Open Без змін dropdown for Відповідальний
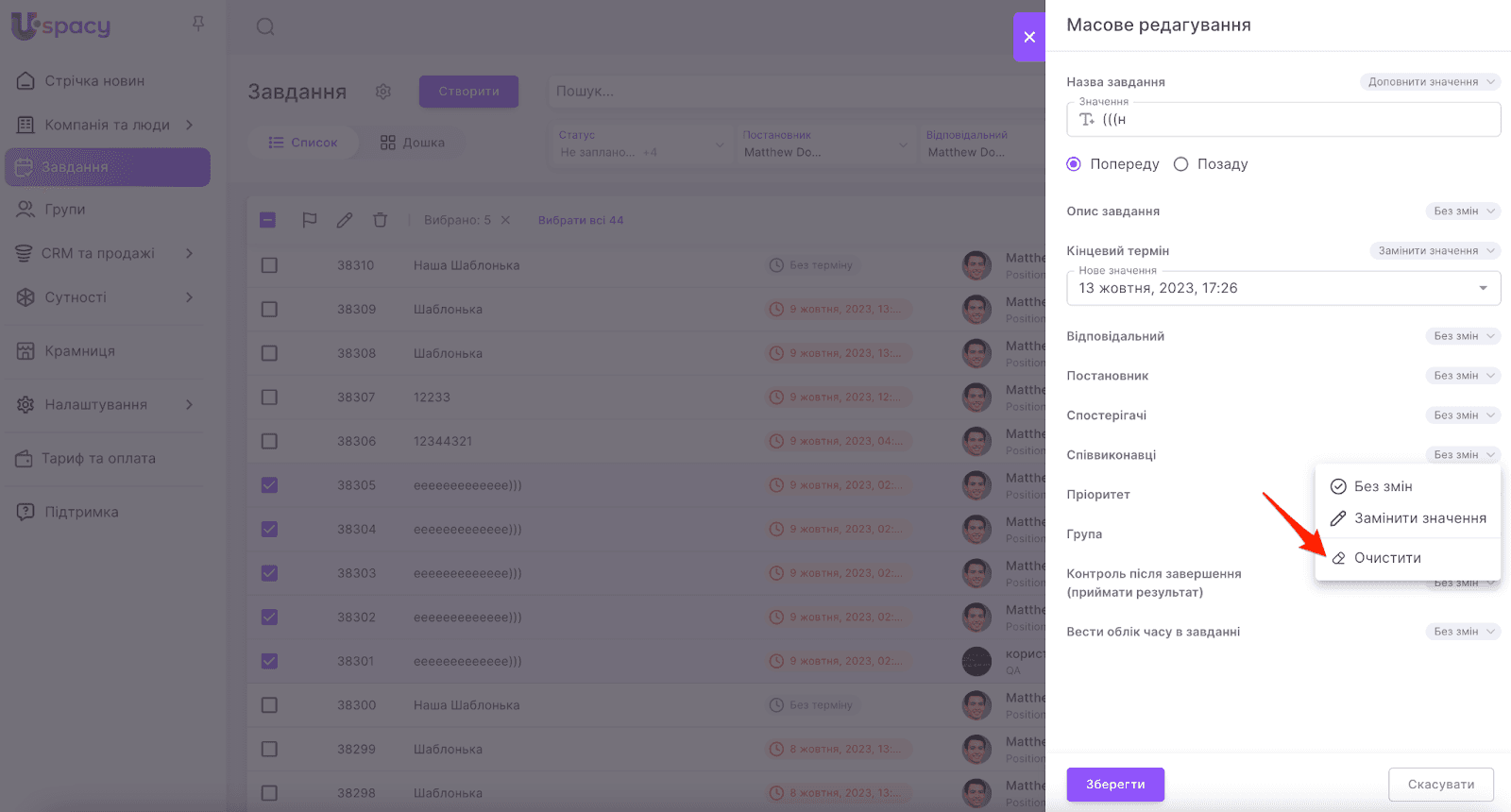The height and width of the screenshot is (812, 1511). coord(1463,336)
